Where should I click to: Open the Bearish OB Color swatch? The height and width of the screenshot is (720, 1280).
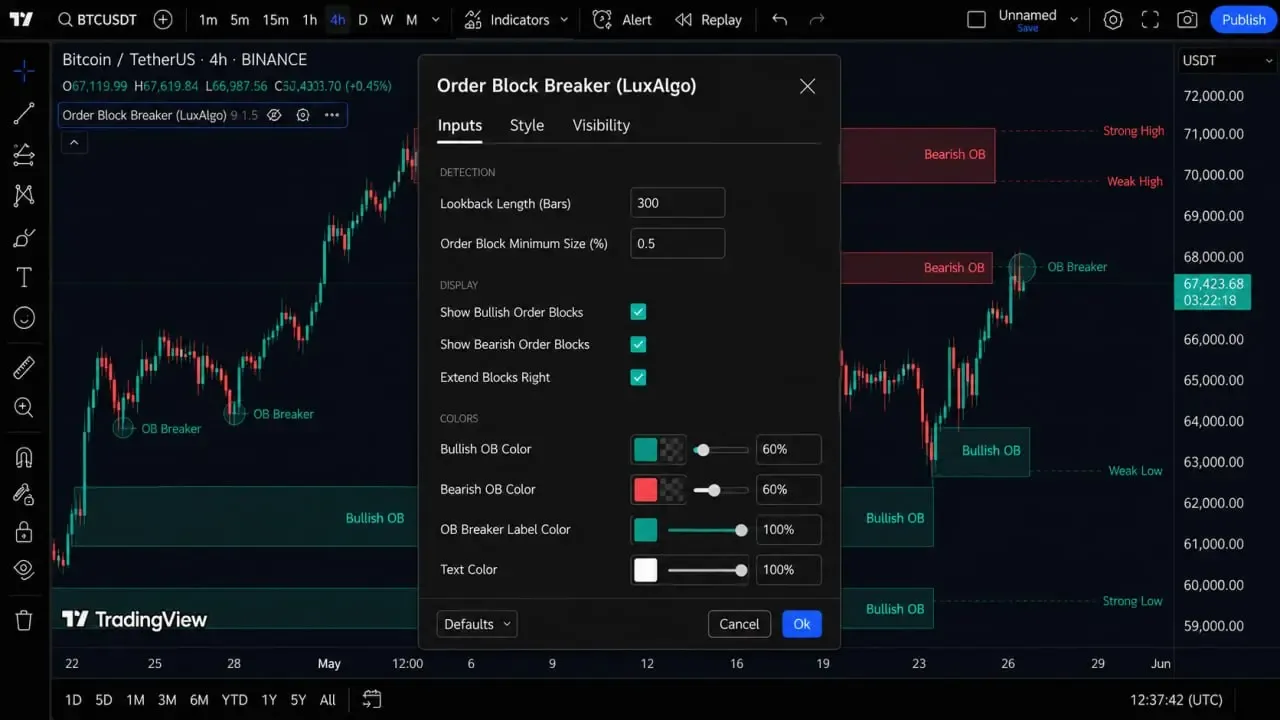[x=658, y=489]
